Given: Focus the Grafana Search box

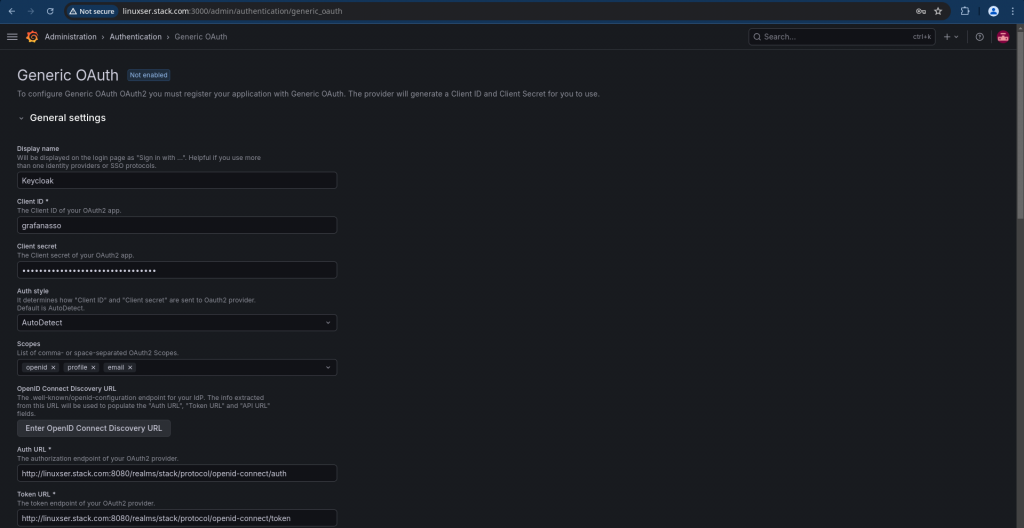Looking at the screenshot, I should [842, 37].
